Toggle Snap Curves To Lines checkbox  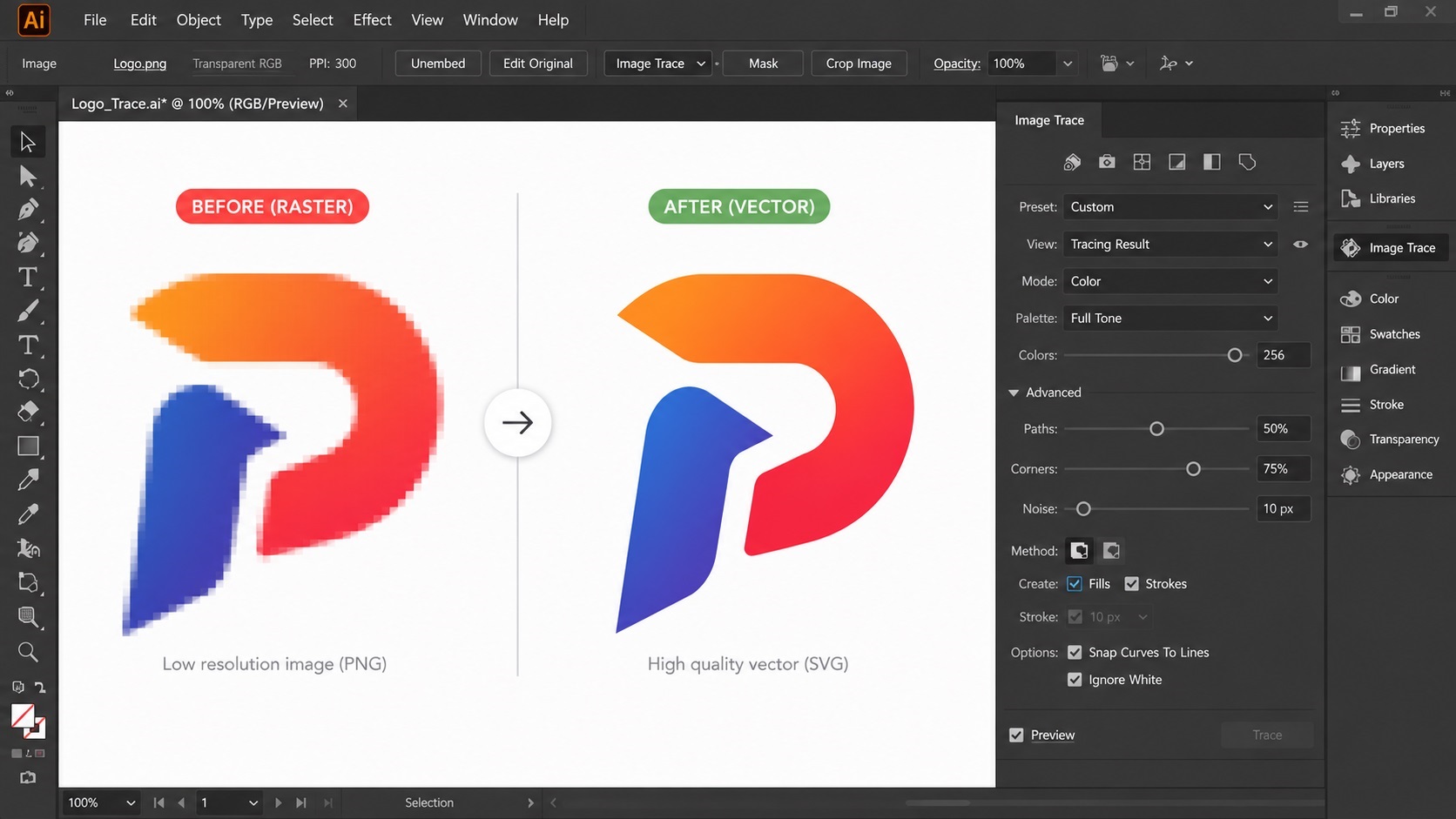(1075, 653)
